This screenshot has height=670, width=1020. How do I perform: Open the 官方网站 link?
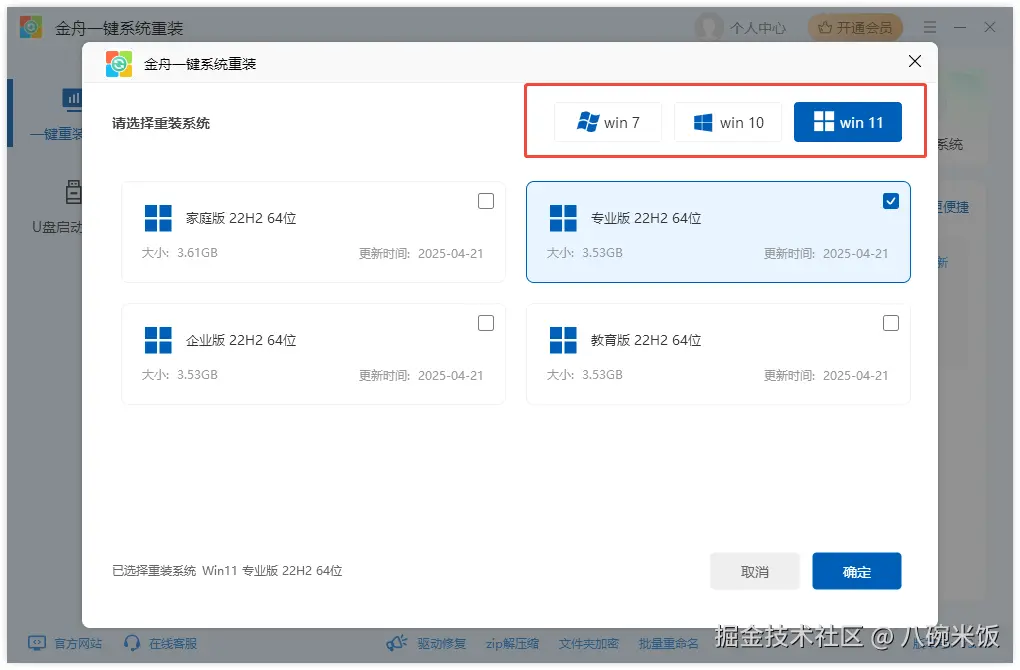pos(78,643)
